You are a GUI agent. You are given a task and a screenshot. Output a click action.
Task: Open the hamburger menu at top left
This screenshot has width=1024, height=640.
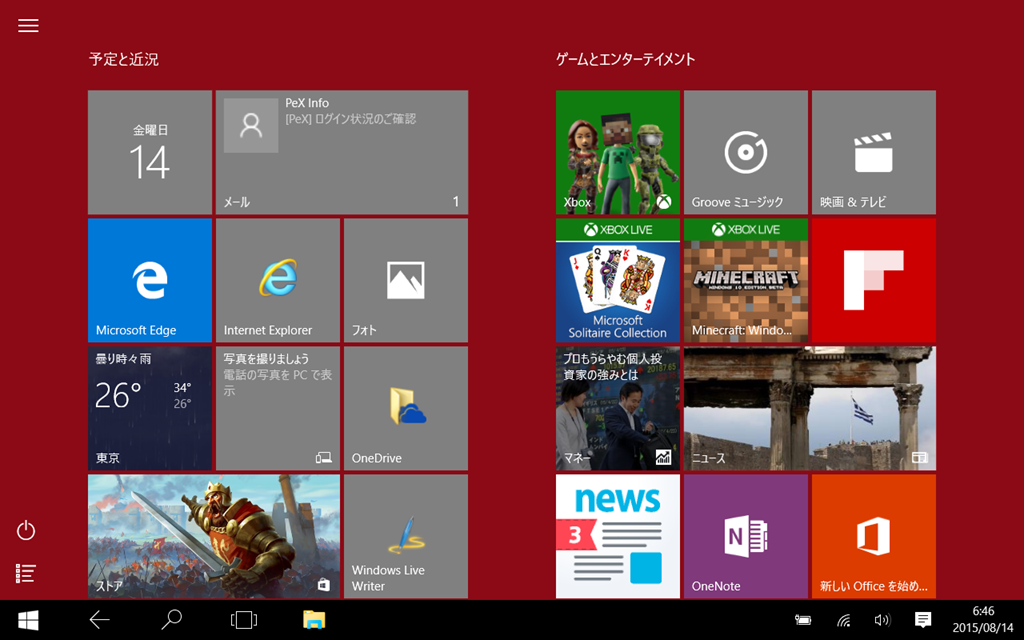click(x=28, y=25)
